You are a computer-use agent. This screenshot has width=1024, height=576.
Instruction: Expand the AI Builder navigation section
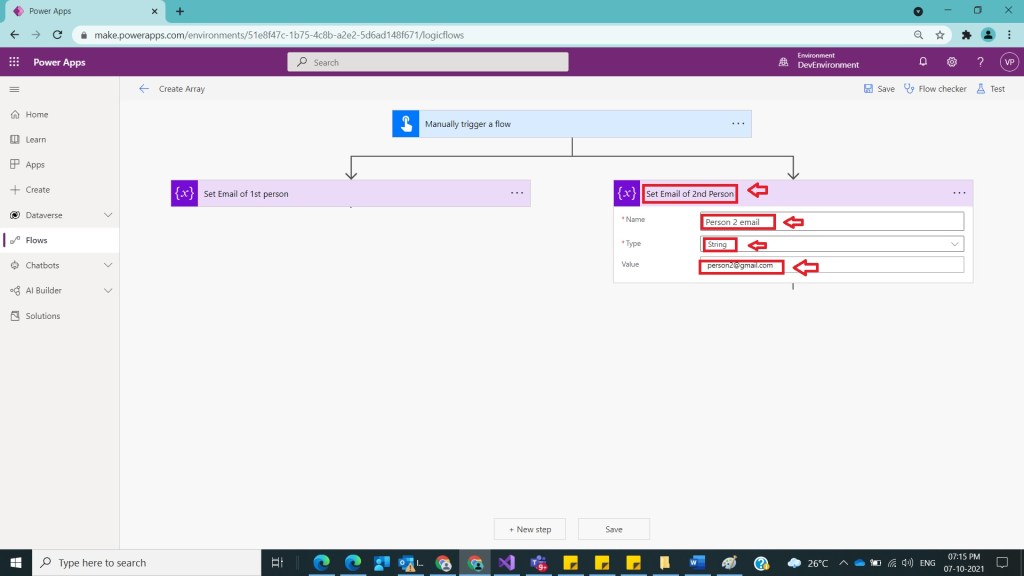[x=108, y=291]
